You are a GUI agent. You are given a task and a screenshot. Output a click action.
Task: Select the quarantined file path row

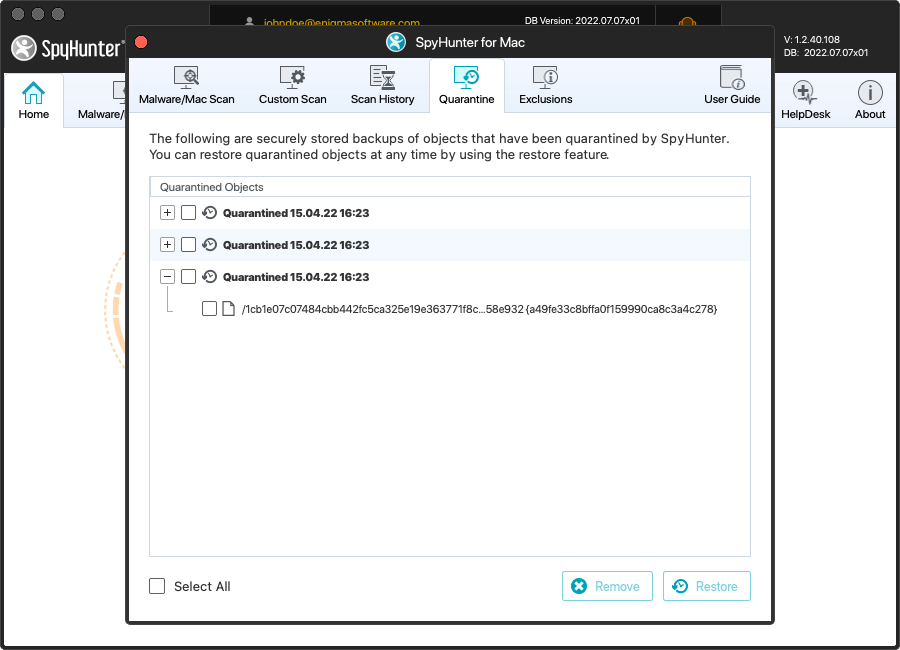479,309
